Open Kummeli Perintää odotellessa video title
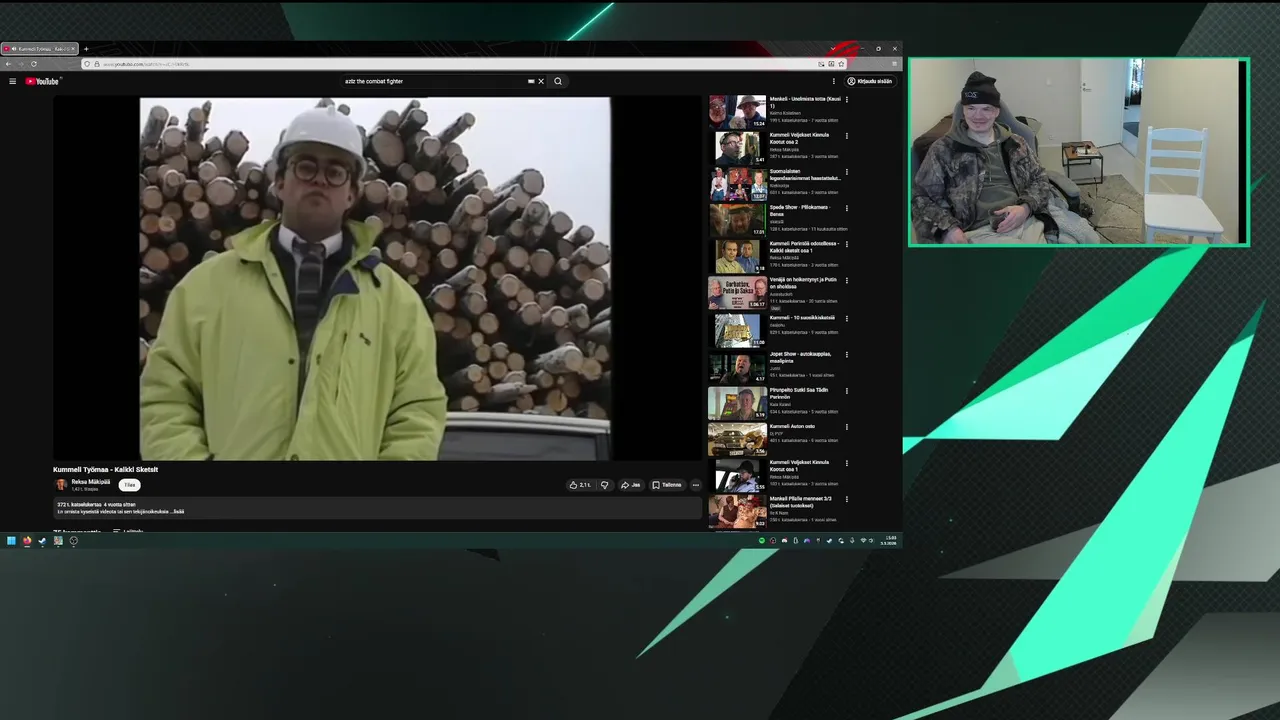The height and width of the screenshot is (720, 1280). [x=804, y=246]
